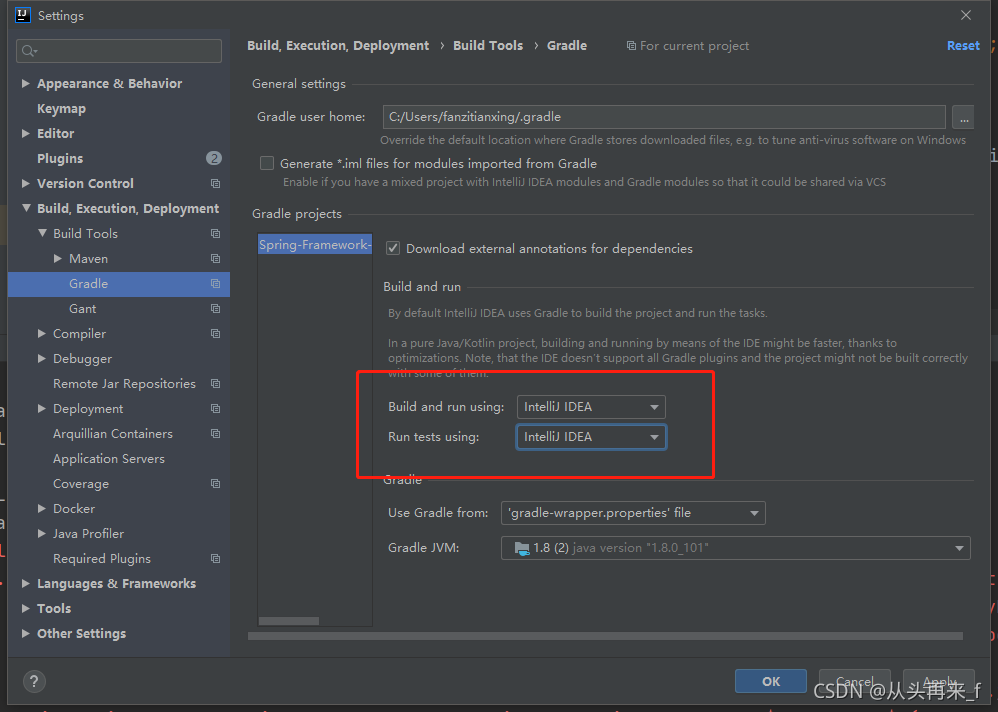Click the project-level icon beside Arquillian Containers
Image resolution: width=998 pixels, height=712 pixels.
point(216,433)
